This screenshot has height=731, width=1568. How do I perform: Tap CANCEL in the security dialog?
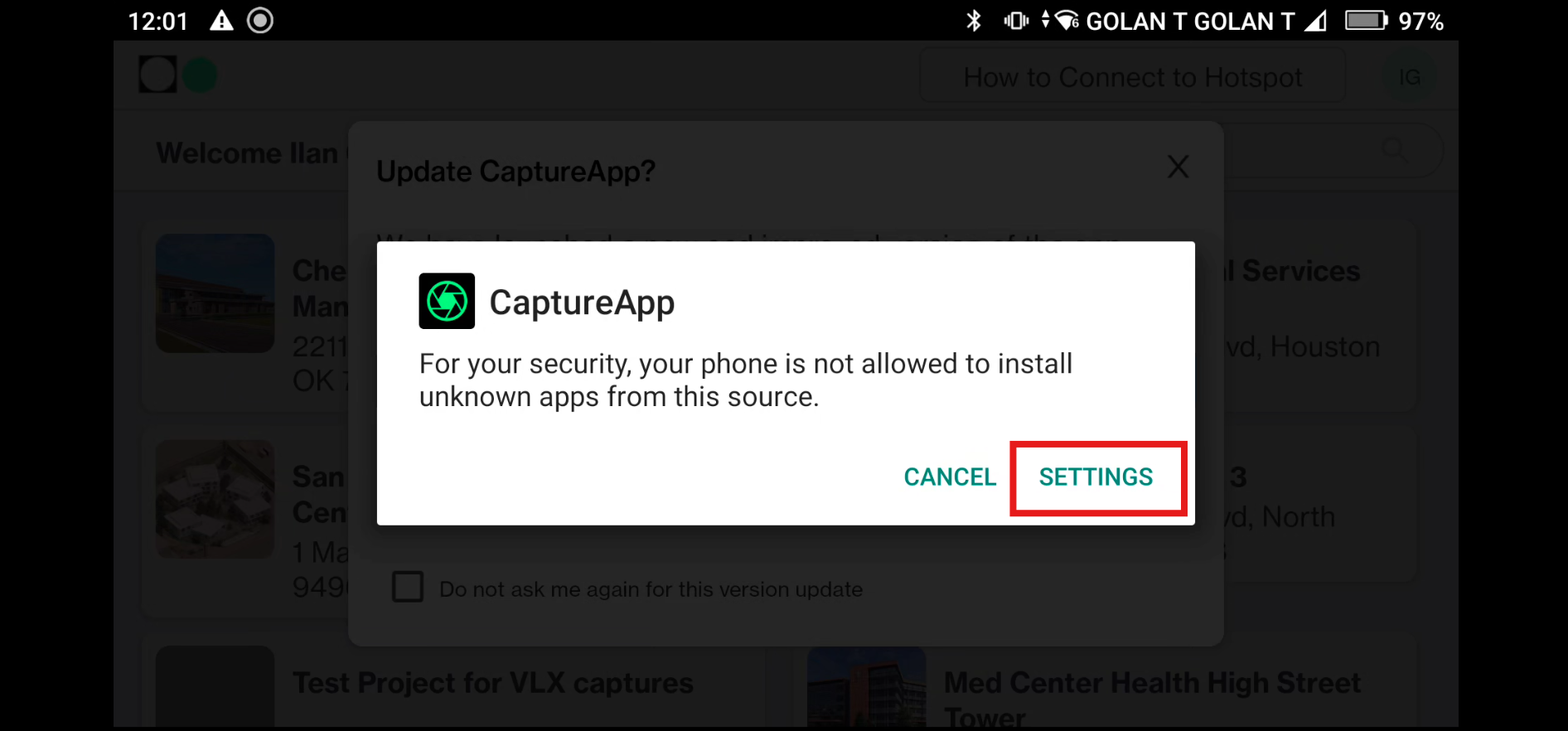coord(950,477)
